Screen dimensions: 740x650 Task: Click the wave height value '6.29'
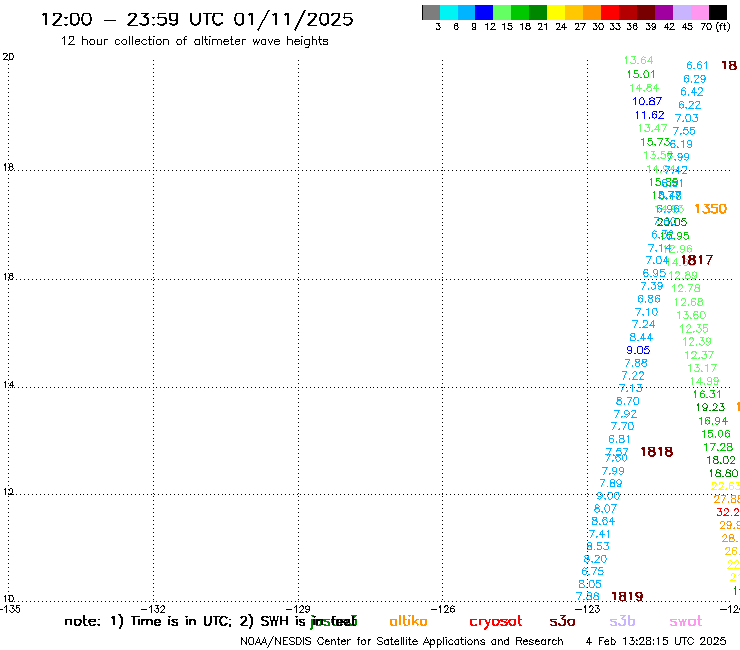point(695,79)
